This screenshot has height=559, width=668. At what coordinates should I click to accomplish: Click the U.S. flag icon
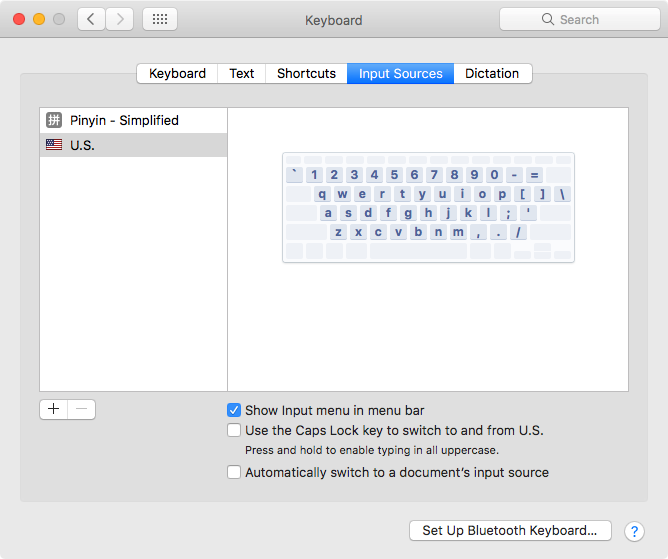(54, 145)
